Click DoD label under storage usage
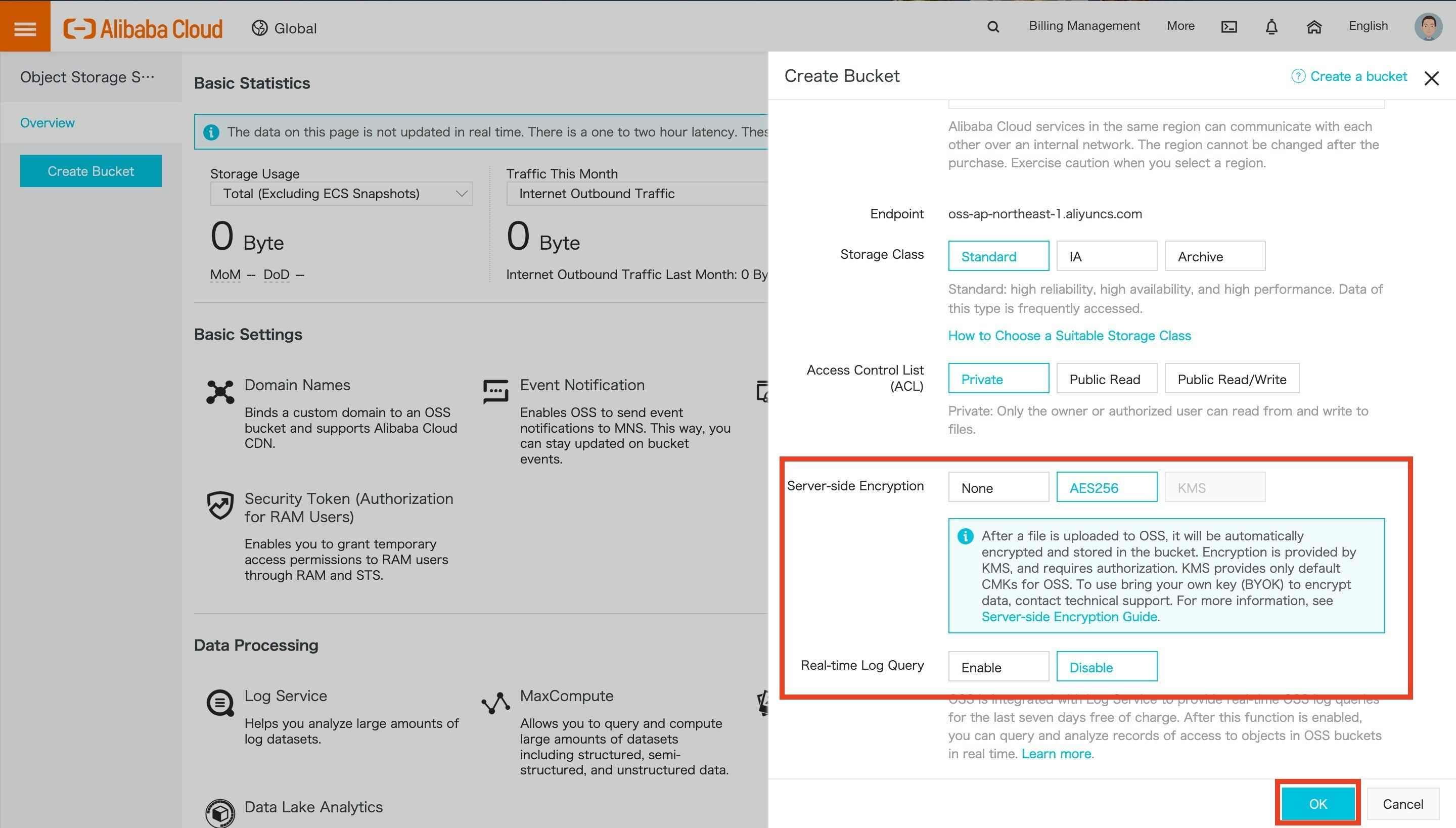Image resolution: width=1456 pixels, height=828 pixels. point(277,274)
